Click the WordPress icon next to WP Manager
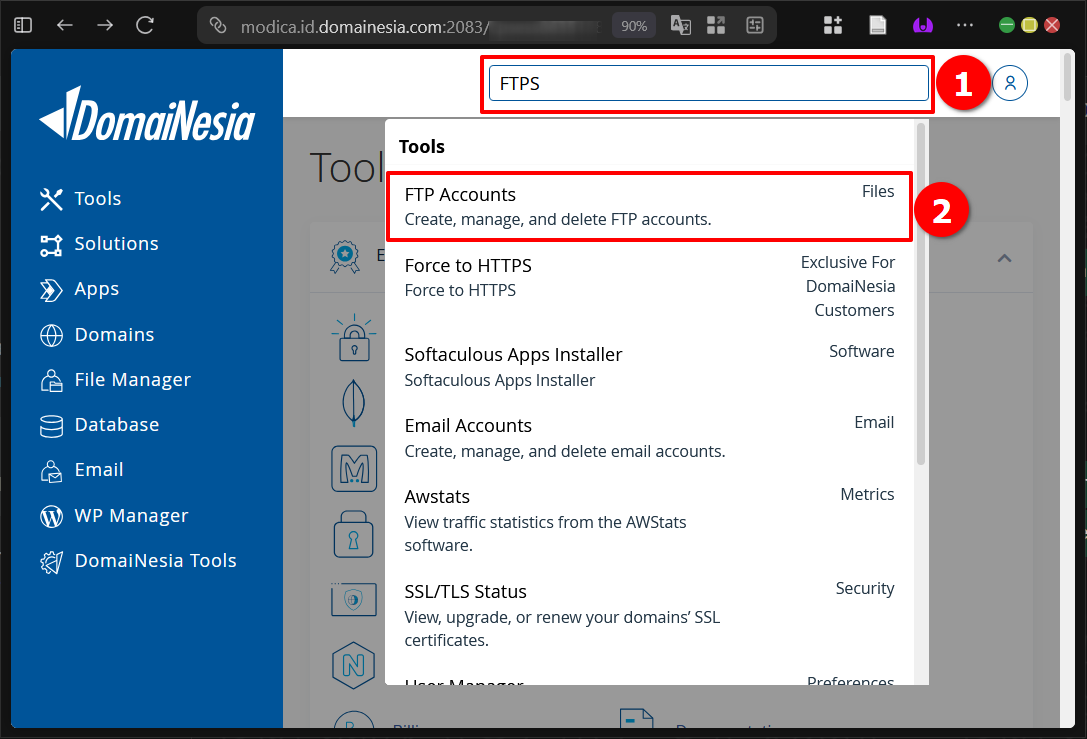The height and width of the screenshot is (739, 1087). coord(49,515)
